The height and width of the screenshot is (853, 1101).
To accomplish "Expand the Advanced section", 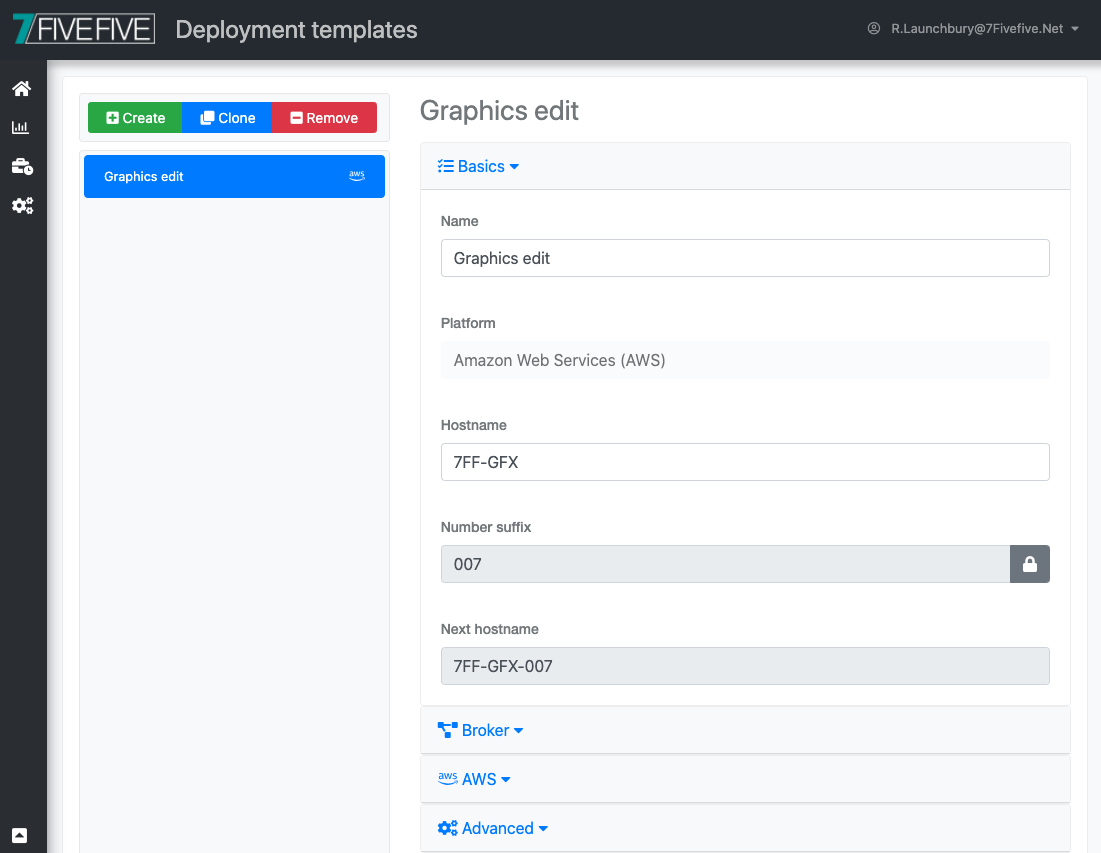I will pyautogui.click(x=493, y=827).
